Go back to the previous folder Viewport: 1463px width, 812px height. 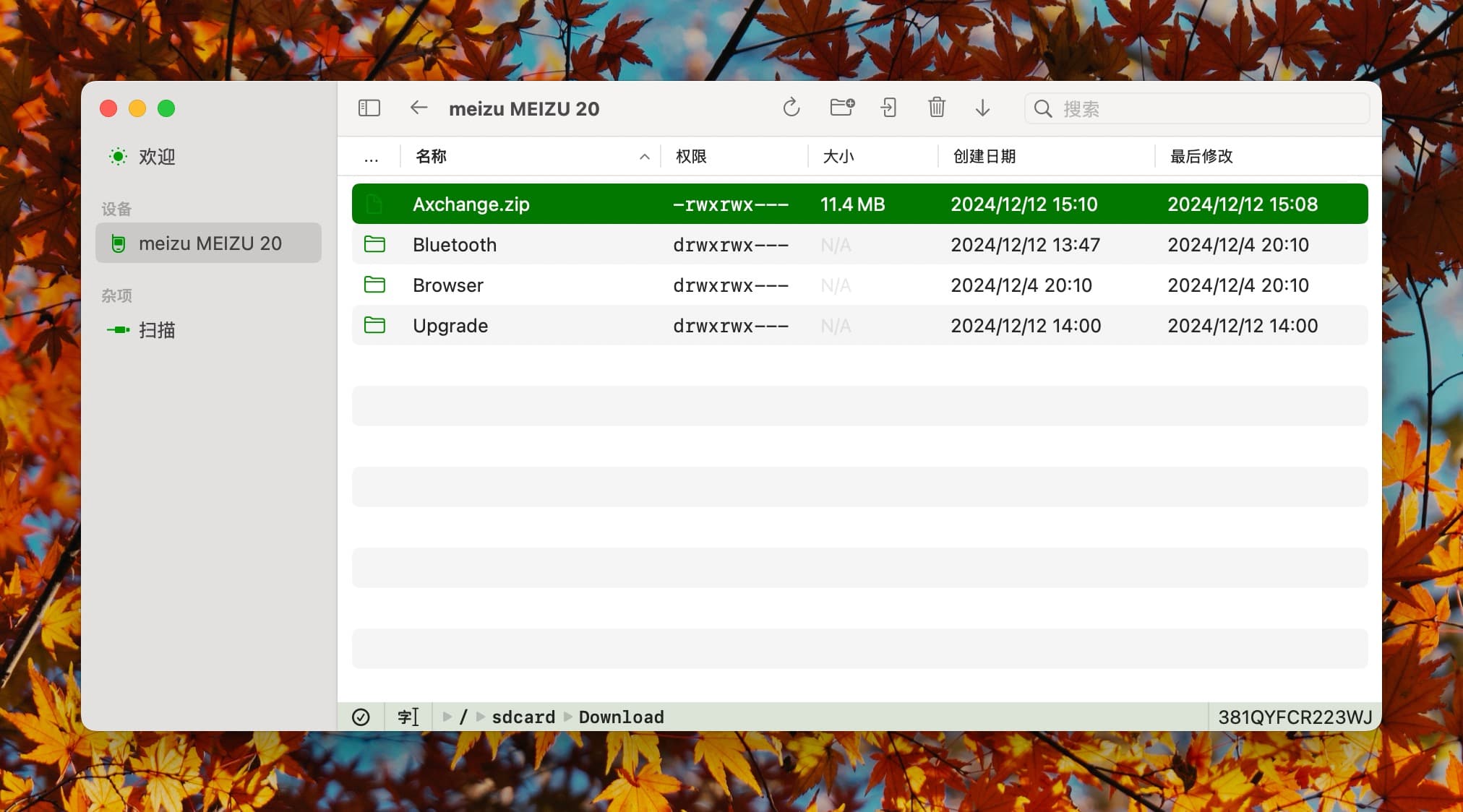pyautogui.click(x=418, y=108)
